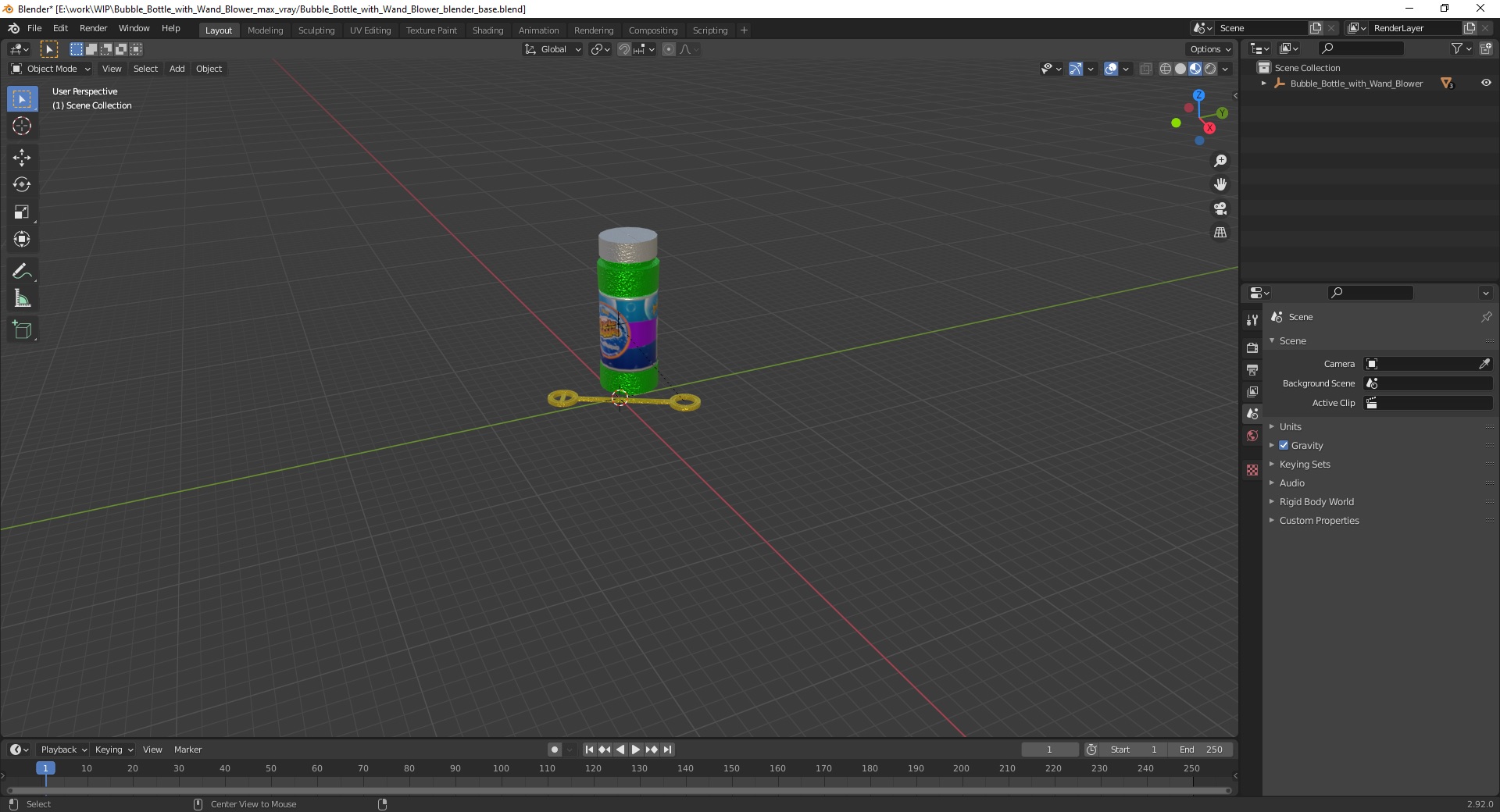Open the Playback popover
Screen dimensions: 1500x812
tap(63, 750)
